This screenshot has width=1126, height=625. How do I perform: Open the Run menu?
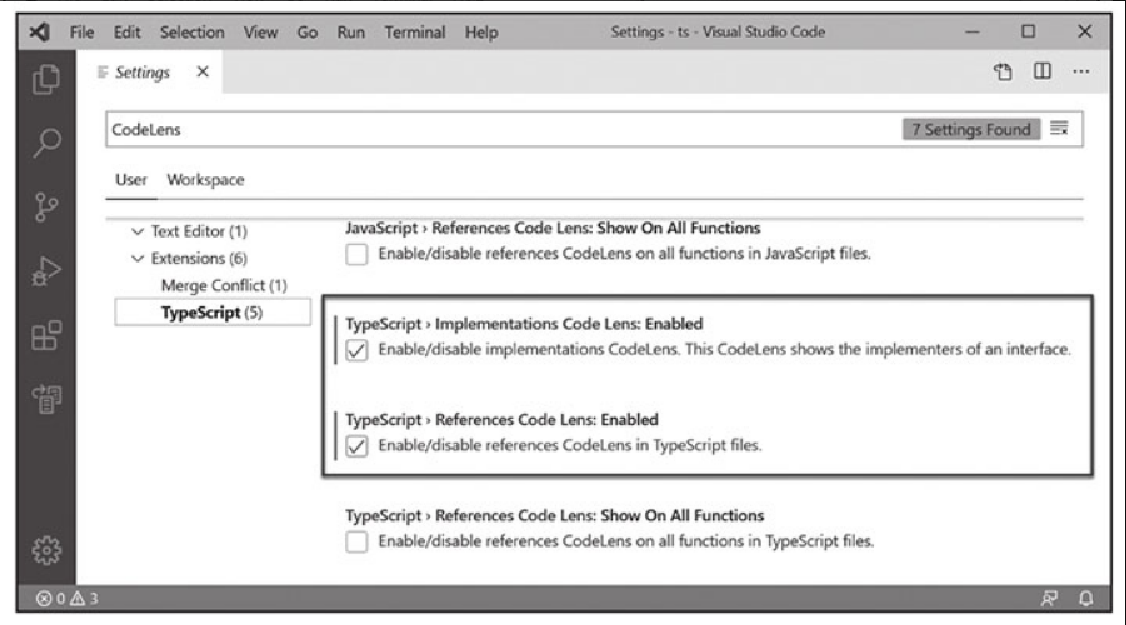pyautogui.click(x=351, y=32)
